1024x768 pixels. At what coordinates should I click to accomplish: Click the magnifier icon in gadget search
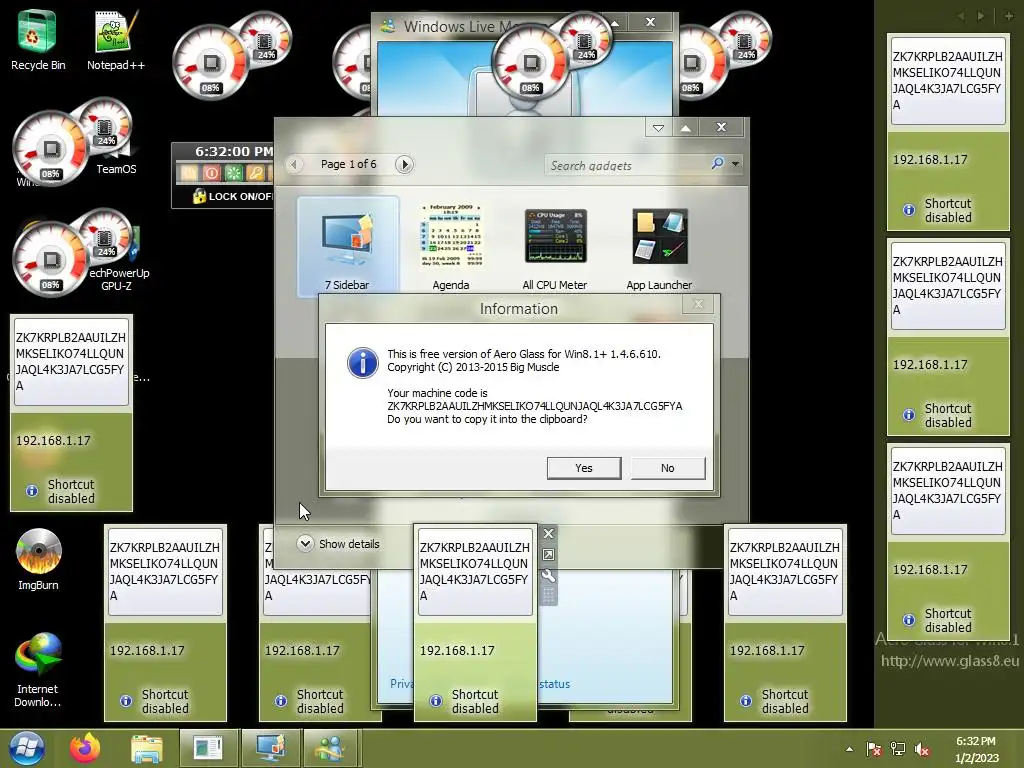717,163
